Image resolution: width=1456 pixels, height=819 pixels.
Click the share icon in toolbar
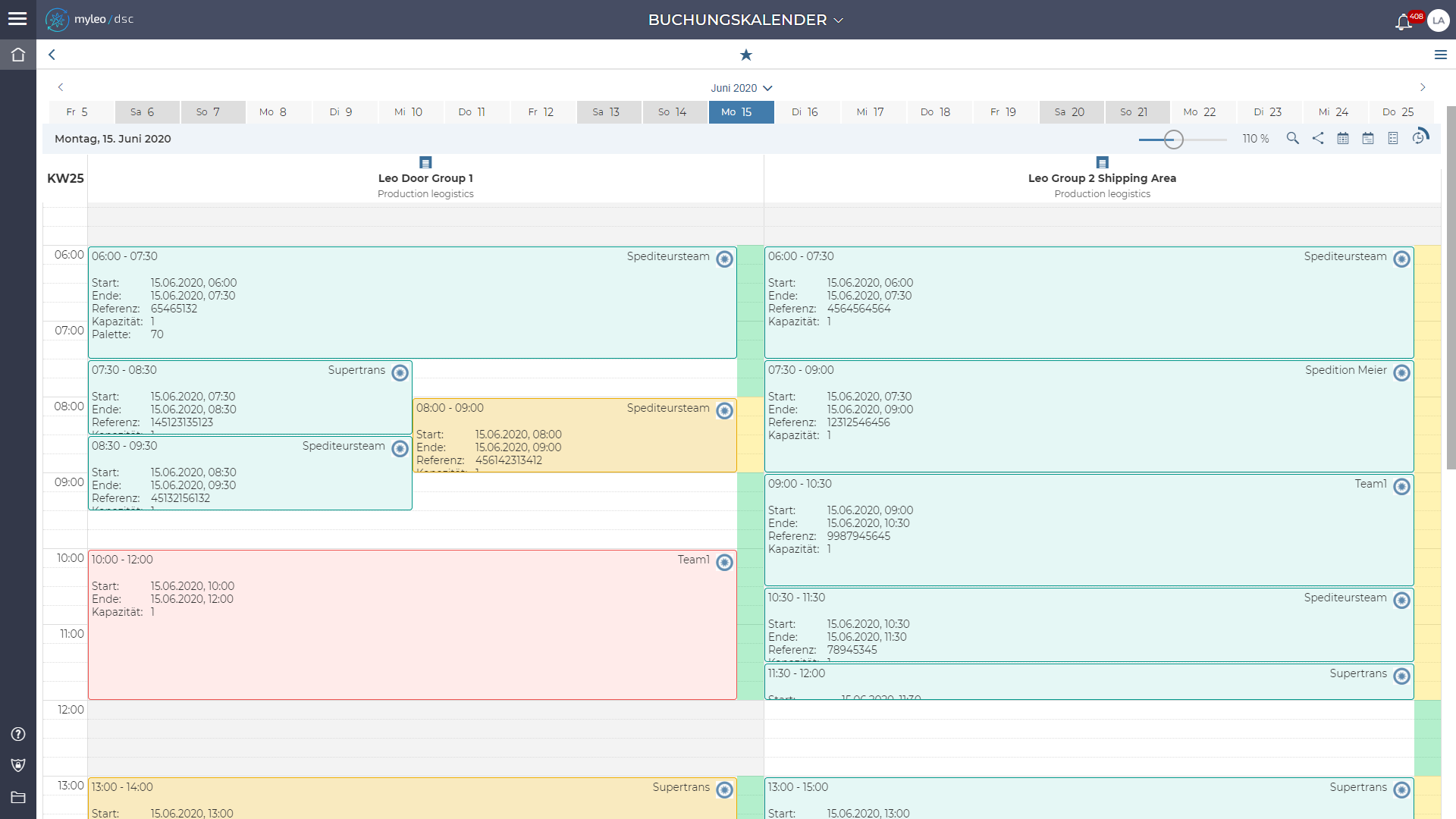pyautogui.click(x=1318, y=138)
